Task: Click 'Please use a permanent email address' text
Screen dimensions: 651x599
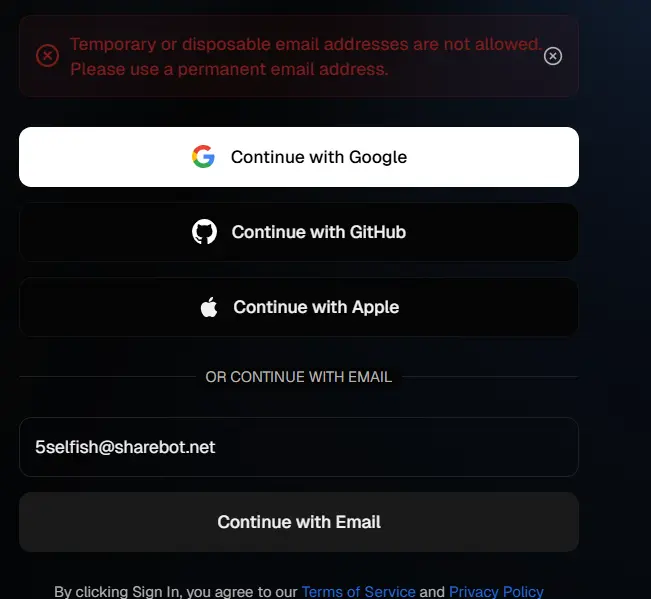Action: (x=229, y=69)
